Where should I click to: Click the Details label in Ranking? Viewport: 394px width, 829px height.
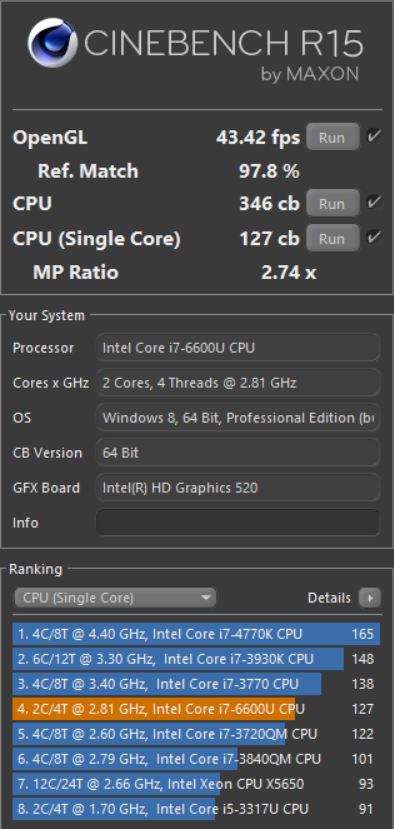click(329, 598)
